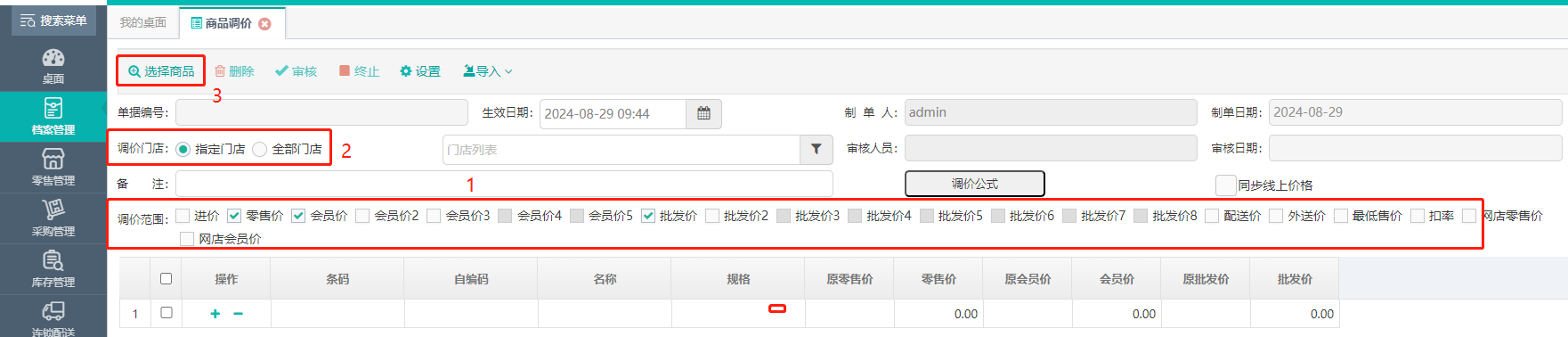Click 删除 toolbar button
Viewport: 1568px width, 337px height.
(x=235, y=71)
